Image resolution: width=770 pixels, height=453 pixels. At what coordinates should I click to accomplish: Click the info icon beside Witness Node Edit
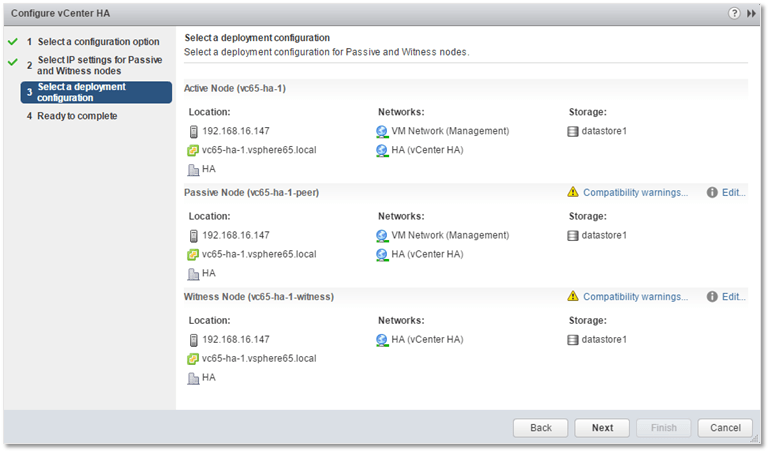click(712, 297)
